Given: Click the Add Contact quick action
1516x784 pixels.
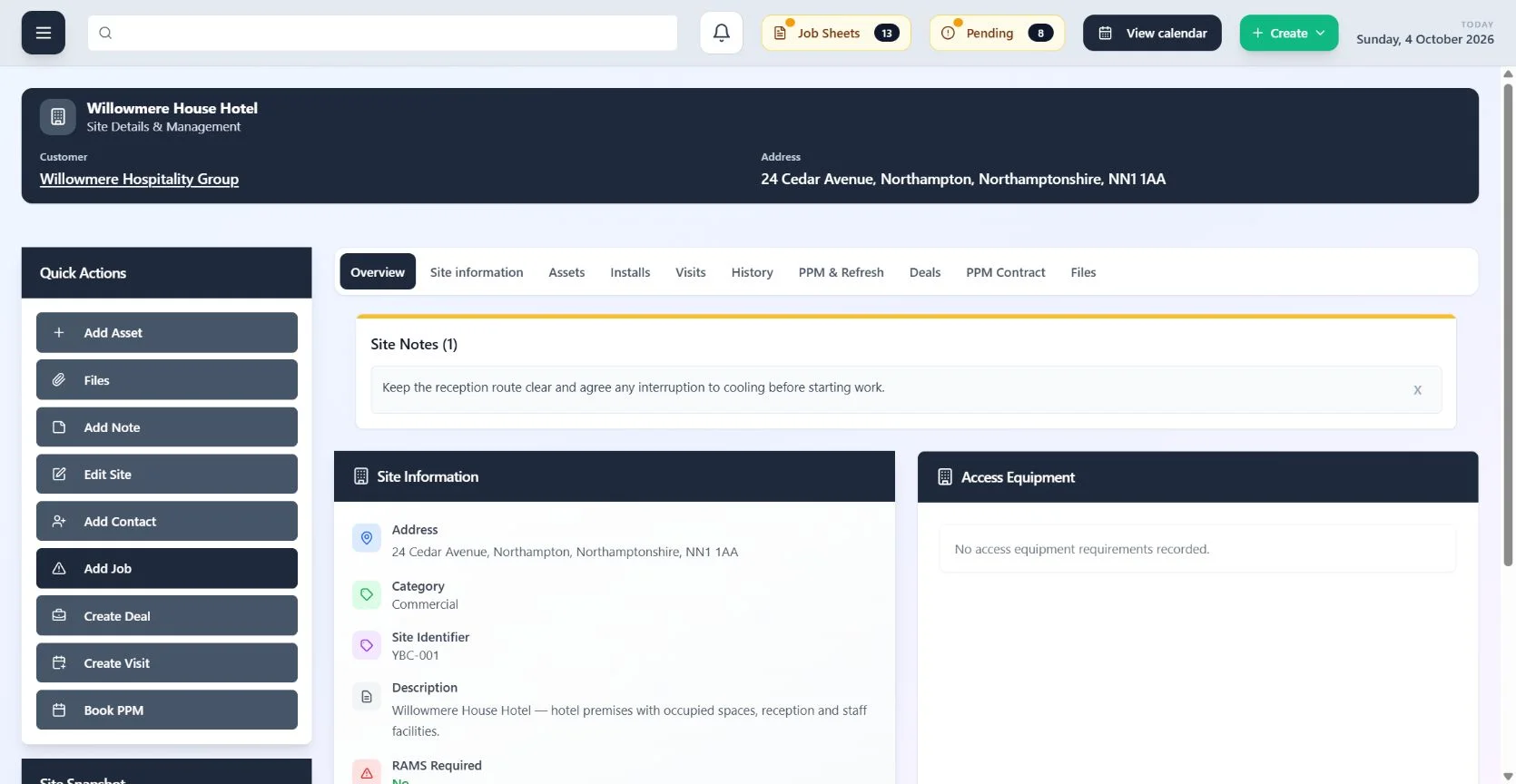Looking at the screenshot, I should point(167,521).
